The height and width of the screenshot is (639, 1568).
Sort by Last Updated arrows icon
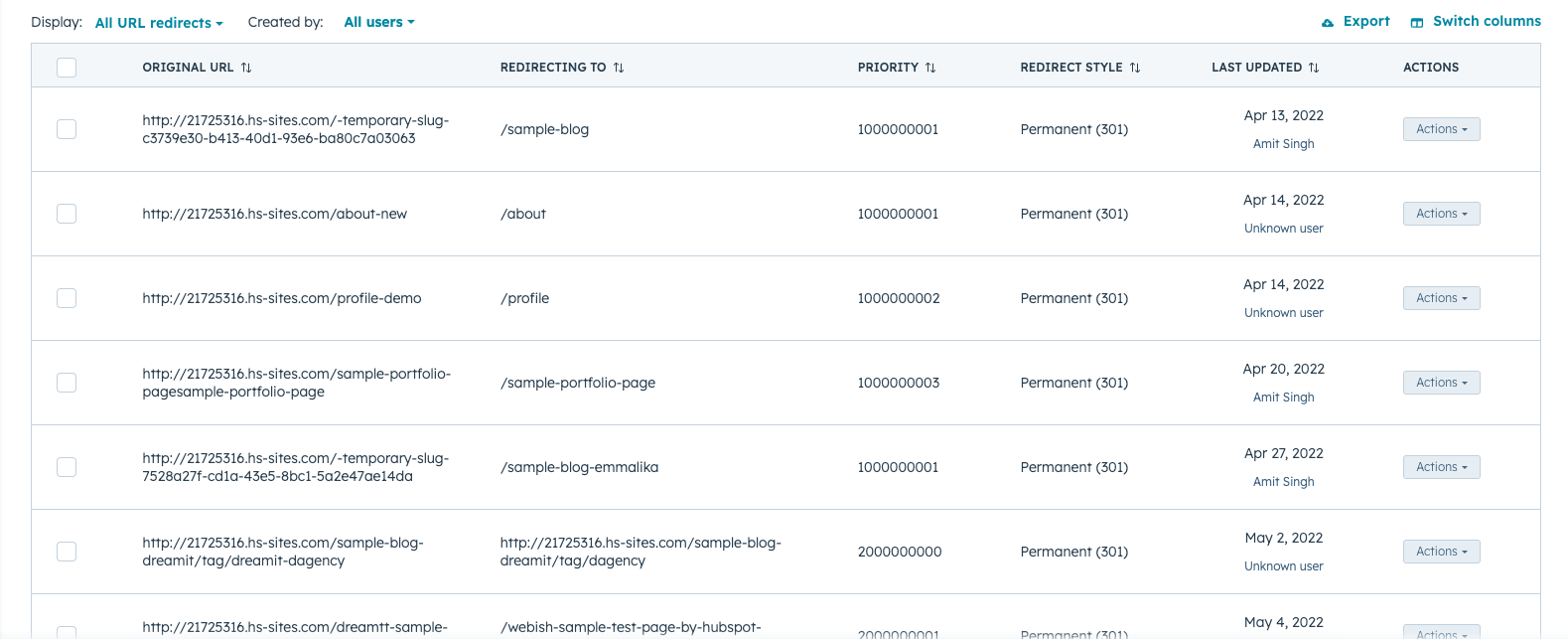tap(1314, 68)
